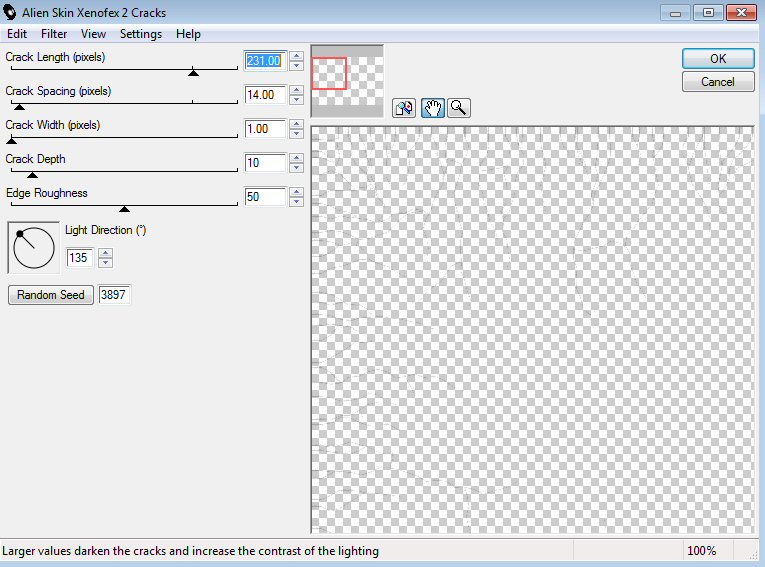The image size is (765, 567).
Task: Click the Edge Roughness slider handle
Action: click(x=124, y=209)
